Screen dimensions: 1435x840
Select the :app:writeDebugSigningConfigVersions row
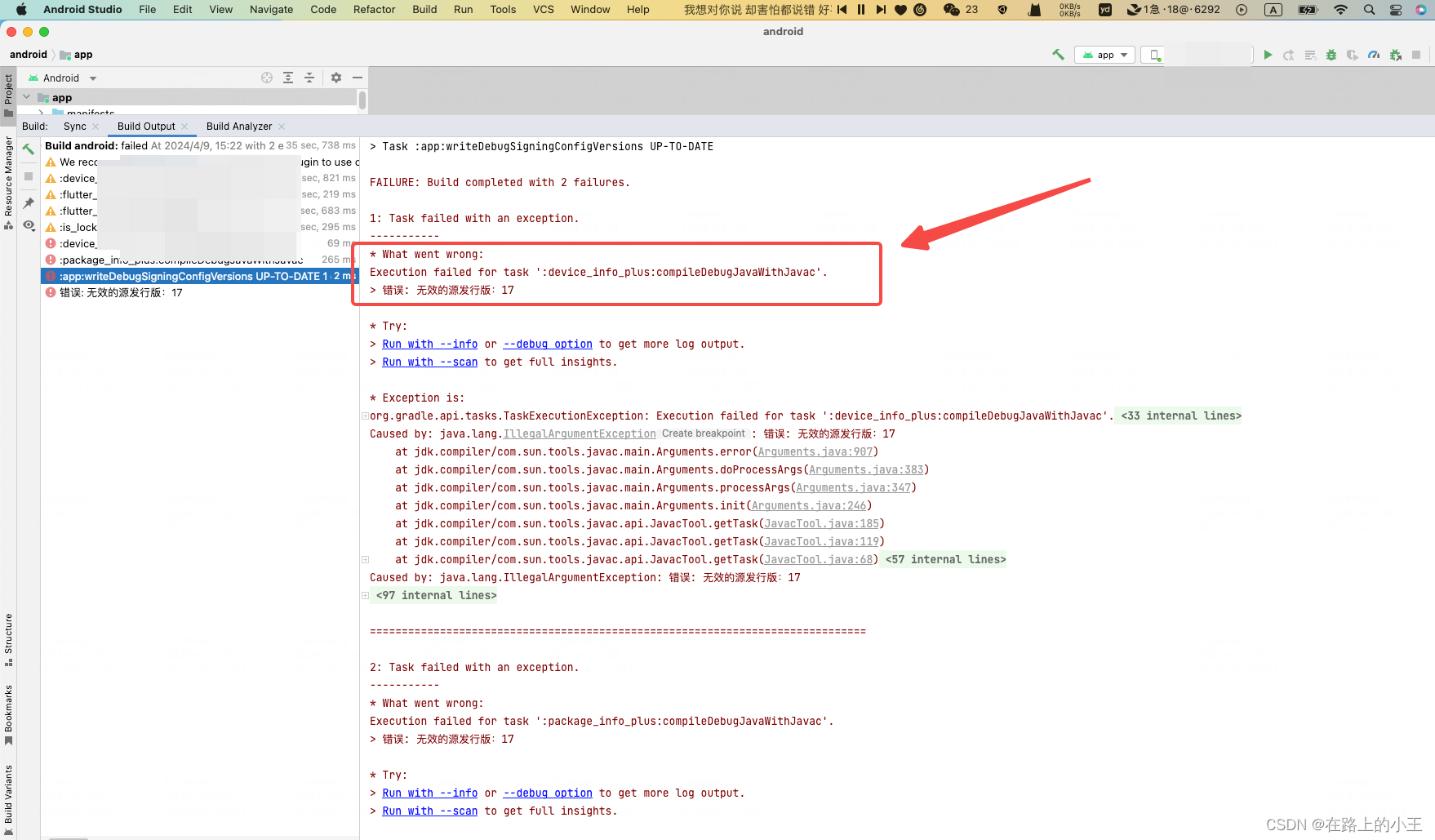click(200, 277)
